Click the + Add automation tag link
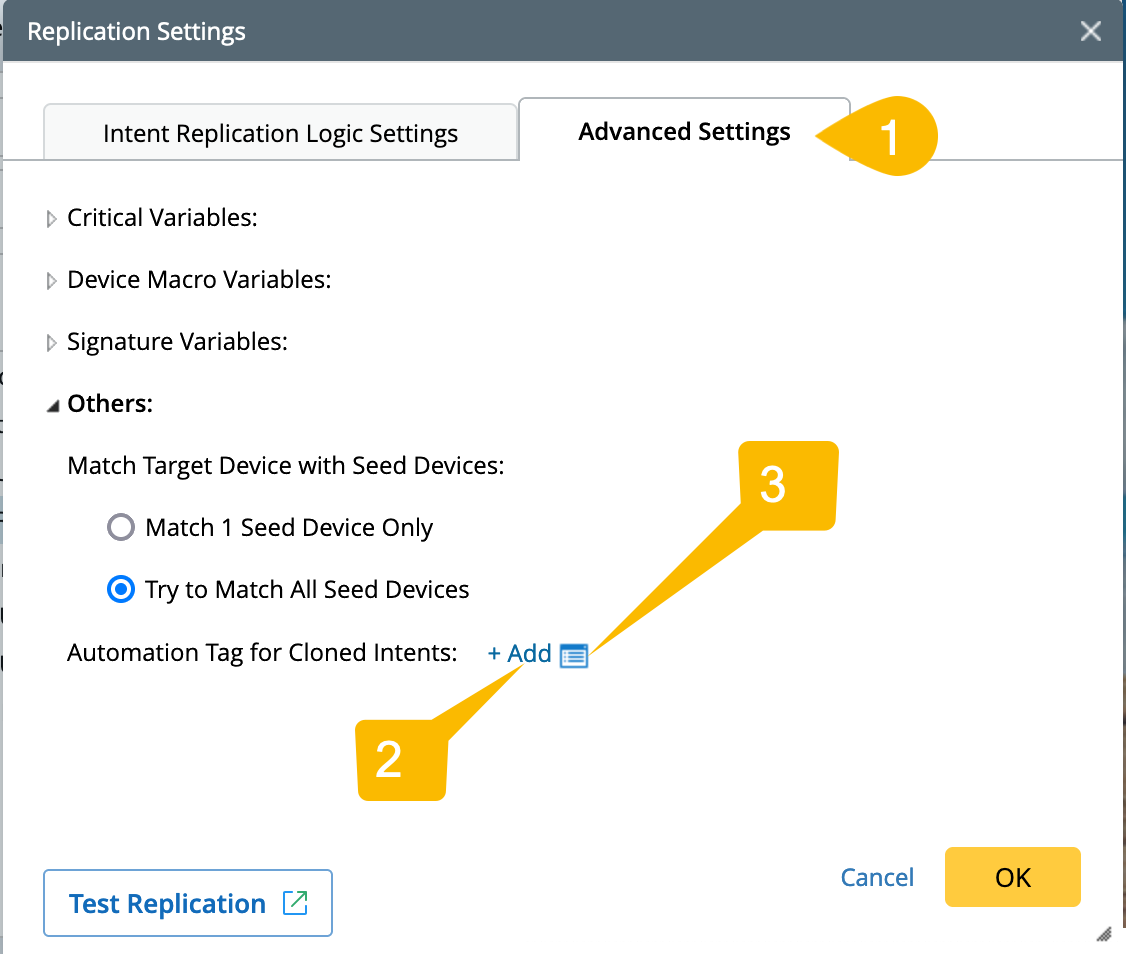Image resolution: width=1126 pixels, height=954 pixels. [x=519, y=654]
